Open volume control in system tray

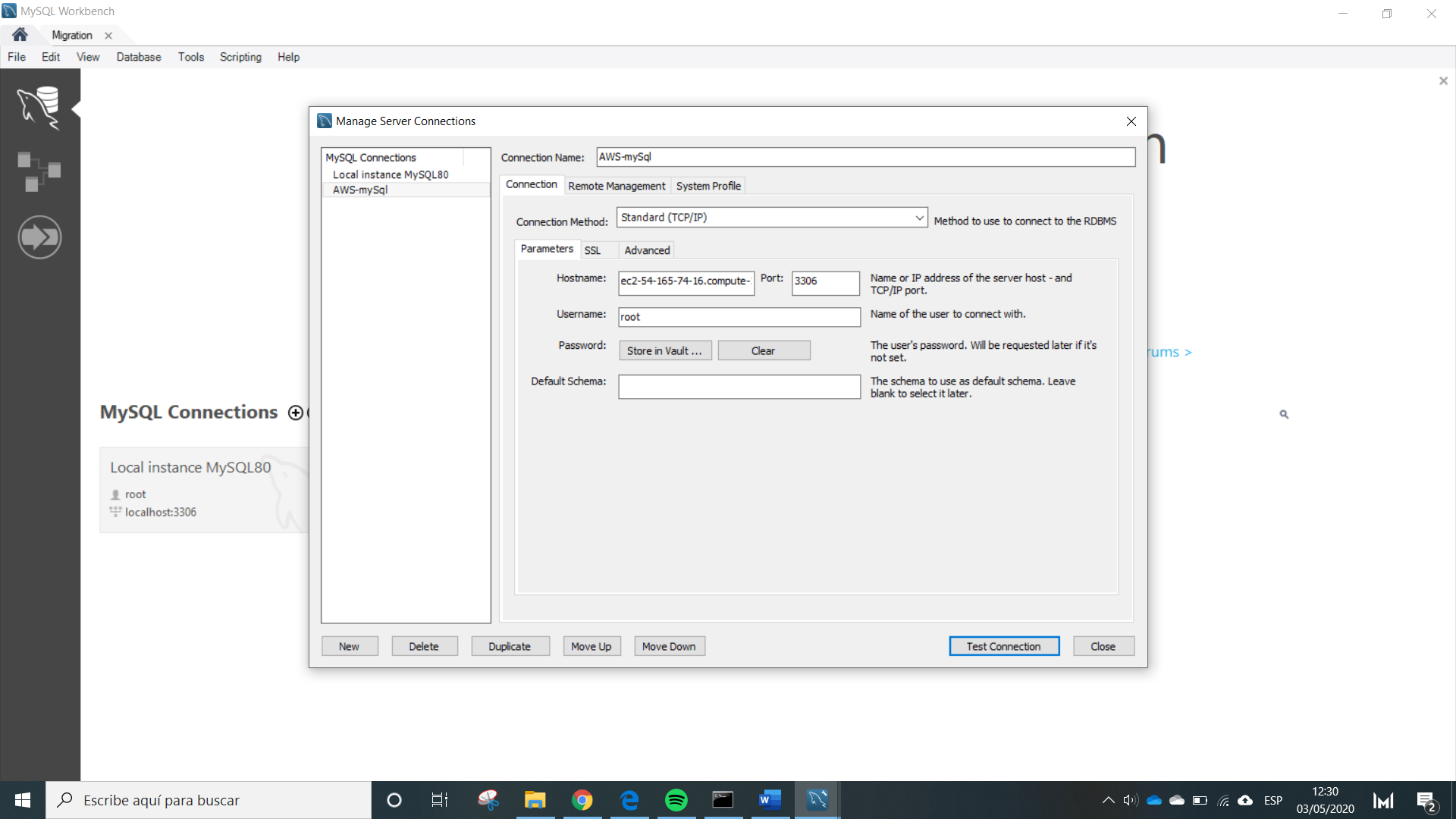[1131, 800]
